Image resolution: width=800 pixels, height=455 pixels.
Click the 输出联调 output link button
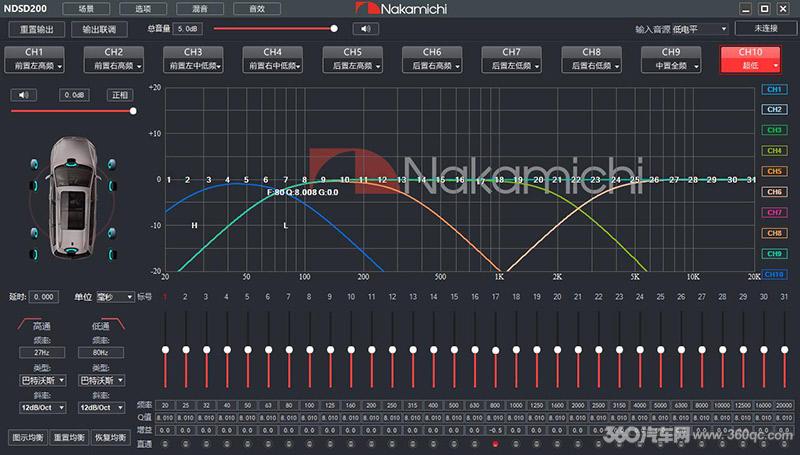[99, 29]
